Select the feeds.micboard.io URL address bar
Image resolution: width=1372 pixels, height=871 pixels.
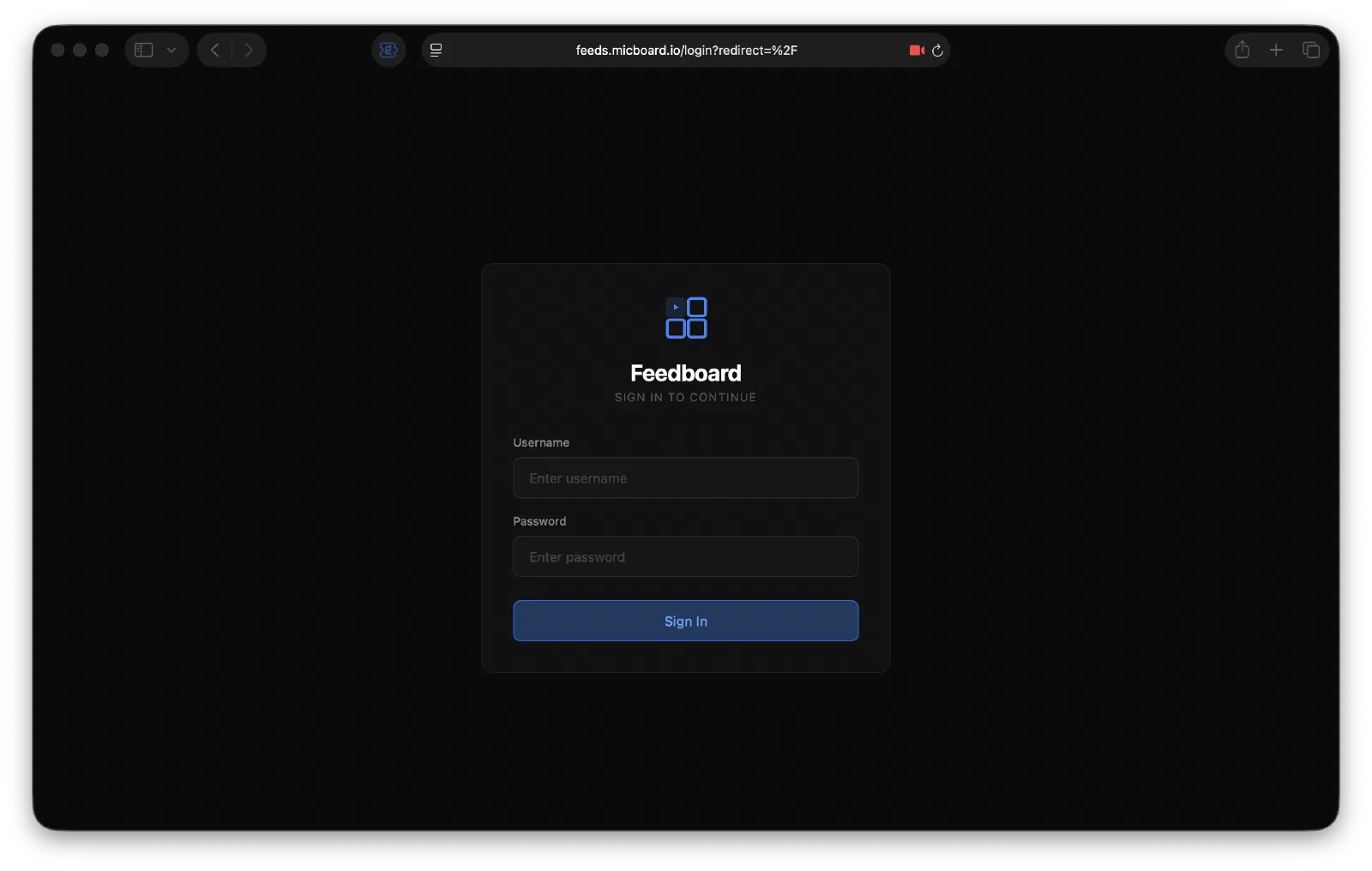coord(686,50)
